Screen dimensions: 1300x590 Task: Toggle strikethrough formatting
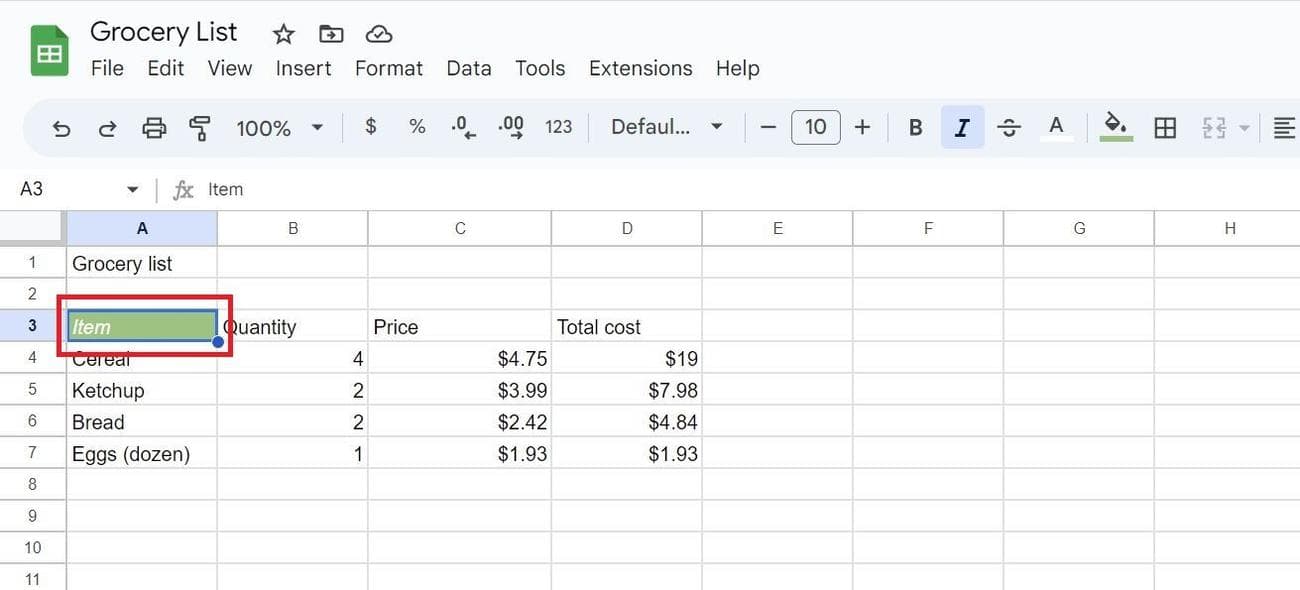(1009, 128)
